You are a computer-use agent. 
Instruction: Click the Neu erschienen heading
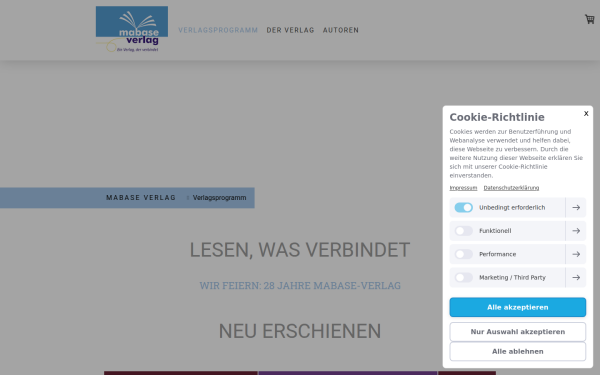coord(300,331)
